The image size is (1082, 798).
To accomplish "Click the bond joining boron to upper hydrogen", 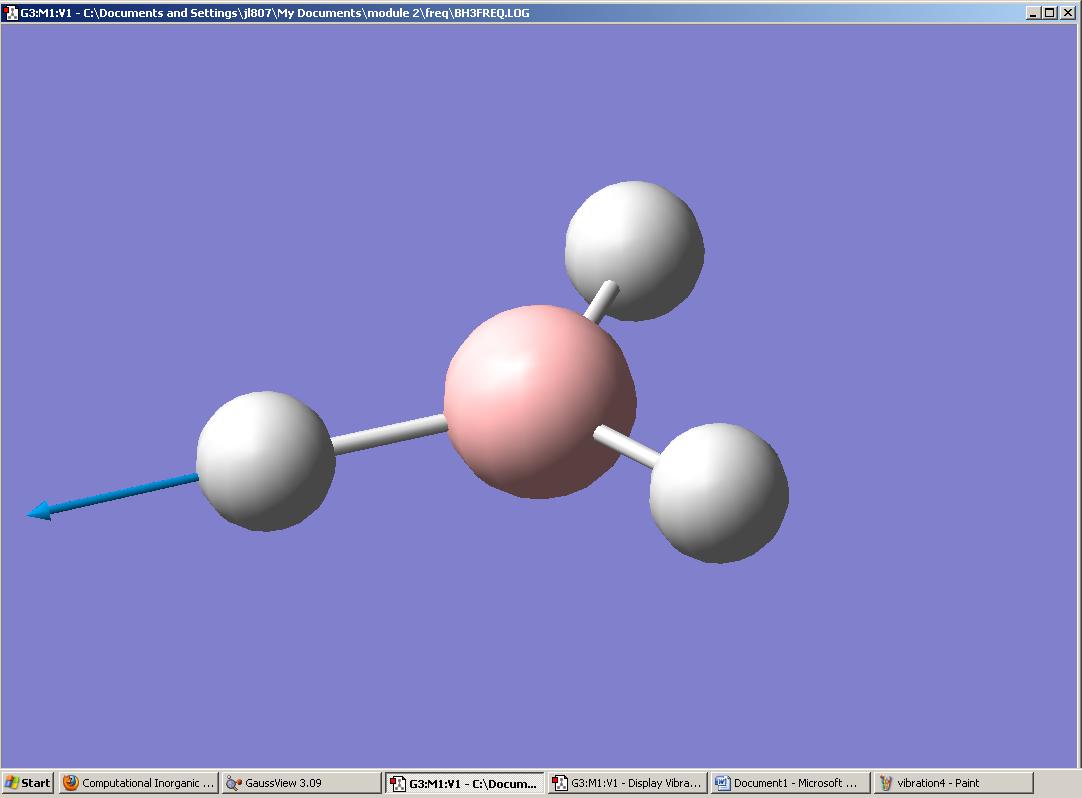I will 603,299.
